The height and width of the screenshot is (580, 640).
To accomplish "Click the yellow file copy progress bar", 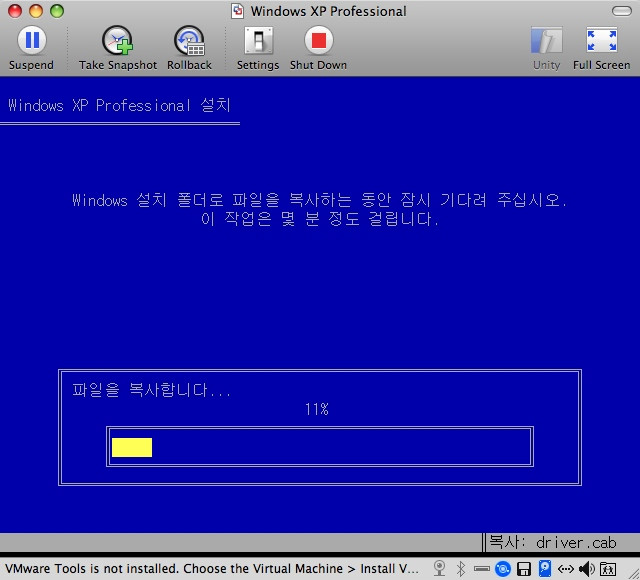I will (132, 447).
